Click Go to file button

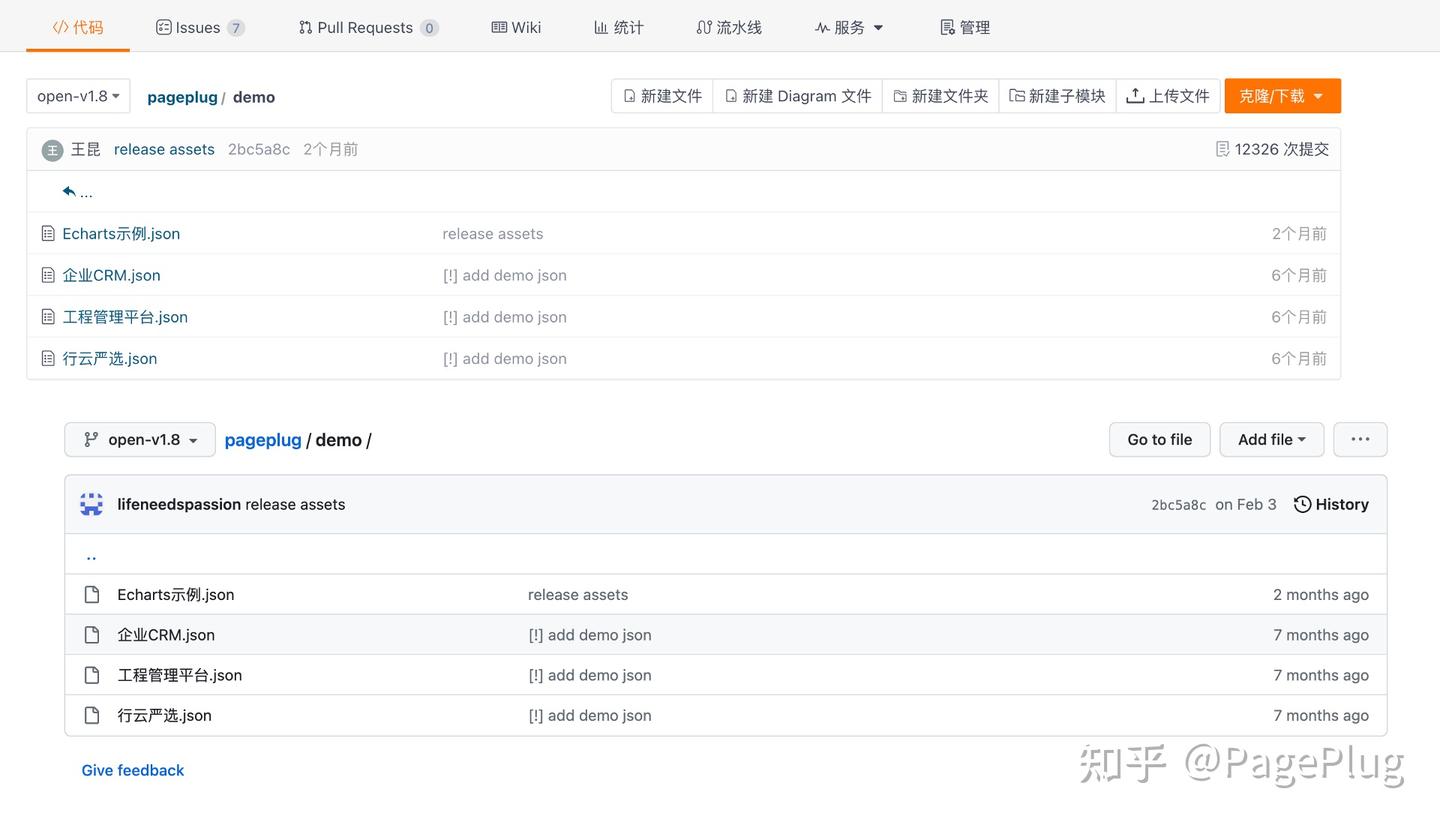[x=1160, y=439]
